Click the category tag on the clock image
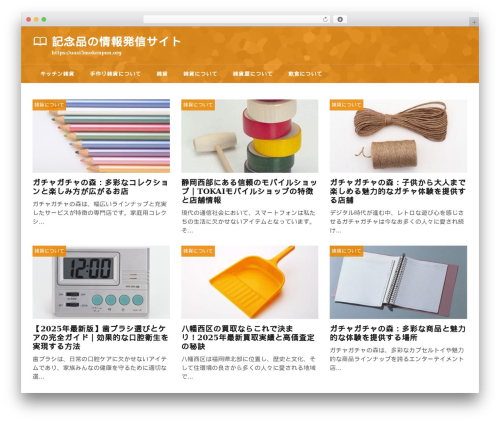The height and width of the screenshot is (423, 500). click(x=49, y=251)
